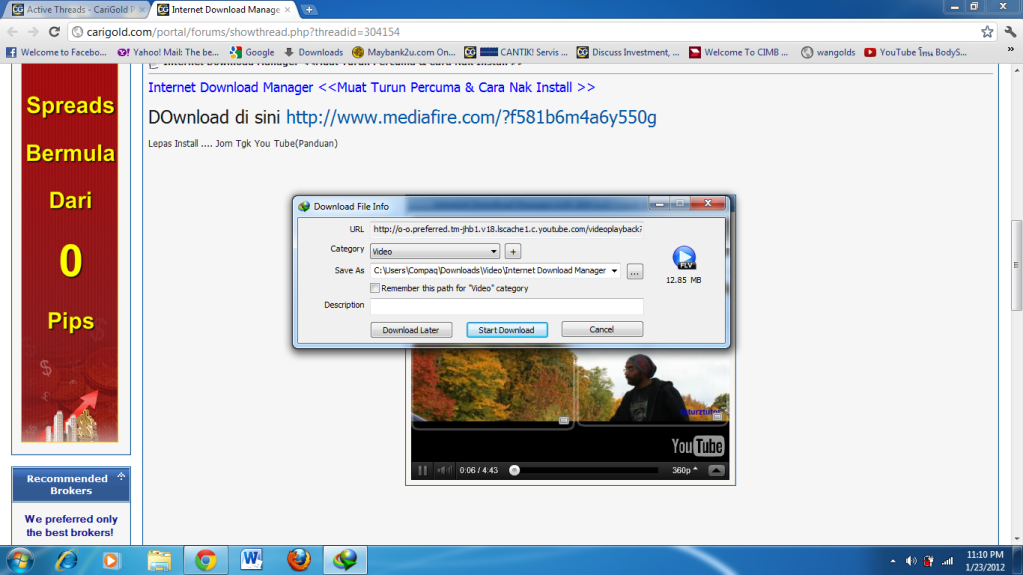Open Windows Media Player from taskbar
The height and width of the screenshot is (575, 1023).
111,561
